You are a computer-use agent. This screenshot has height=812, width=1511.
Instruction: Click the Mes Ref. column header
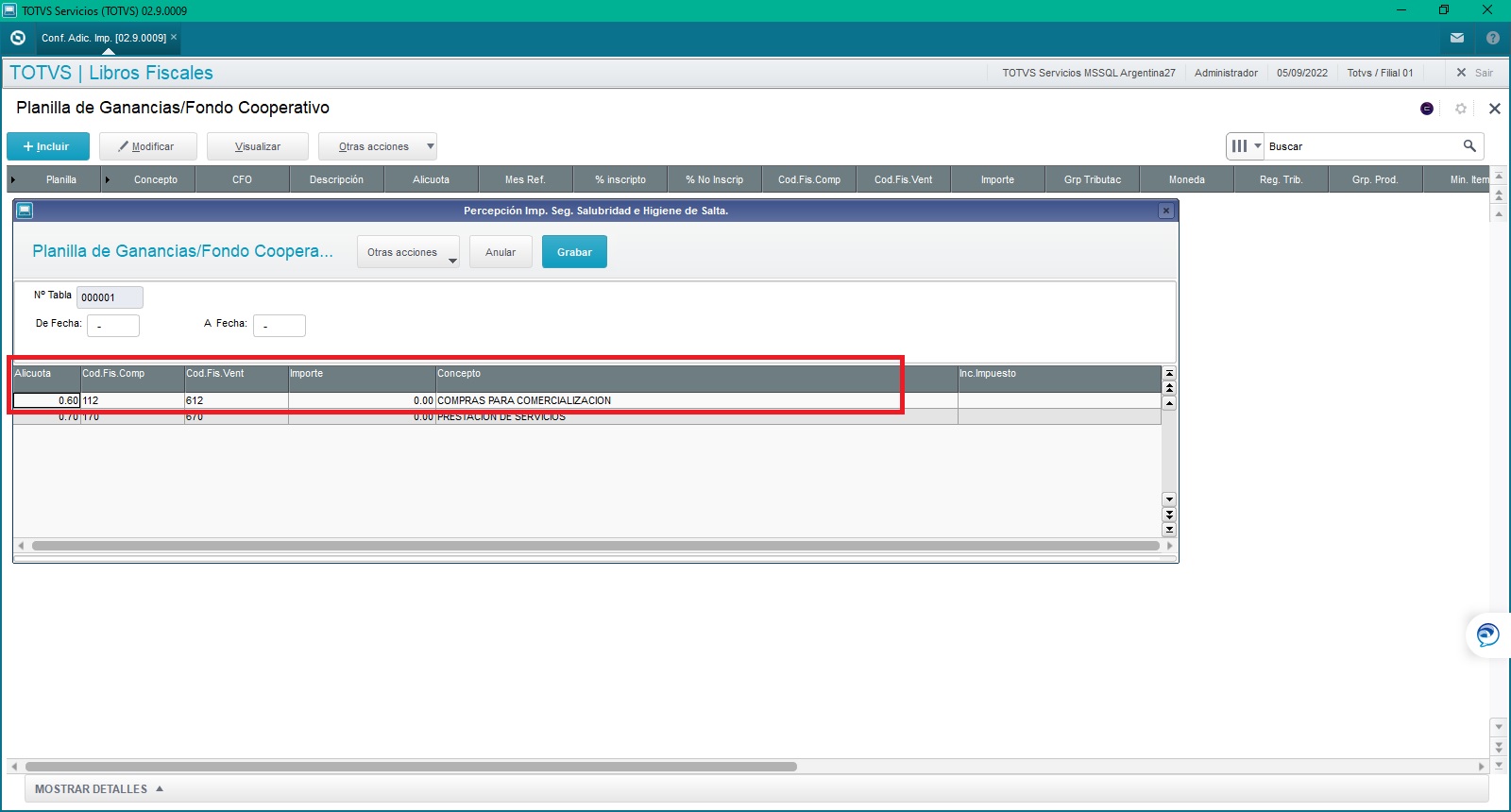click(525, 179)
